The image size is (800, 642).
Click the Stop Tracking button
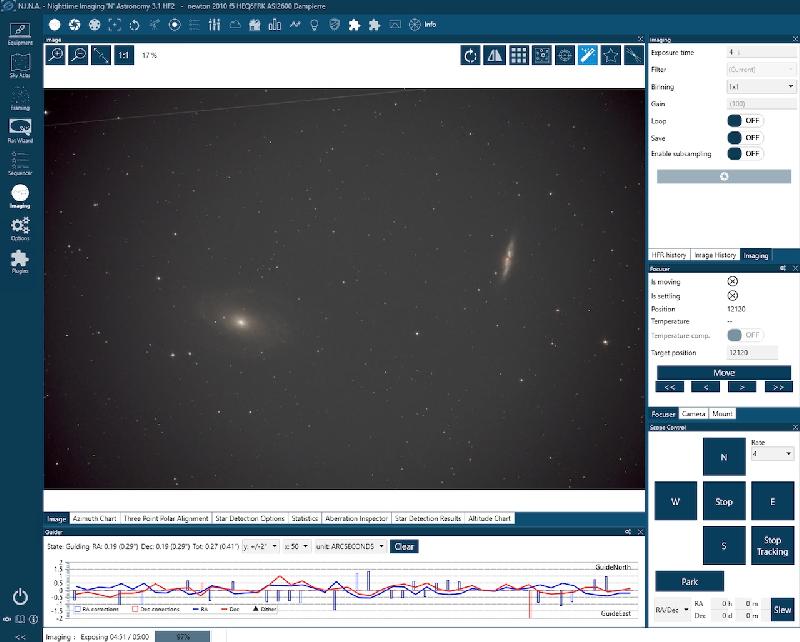point(772,545)
